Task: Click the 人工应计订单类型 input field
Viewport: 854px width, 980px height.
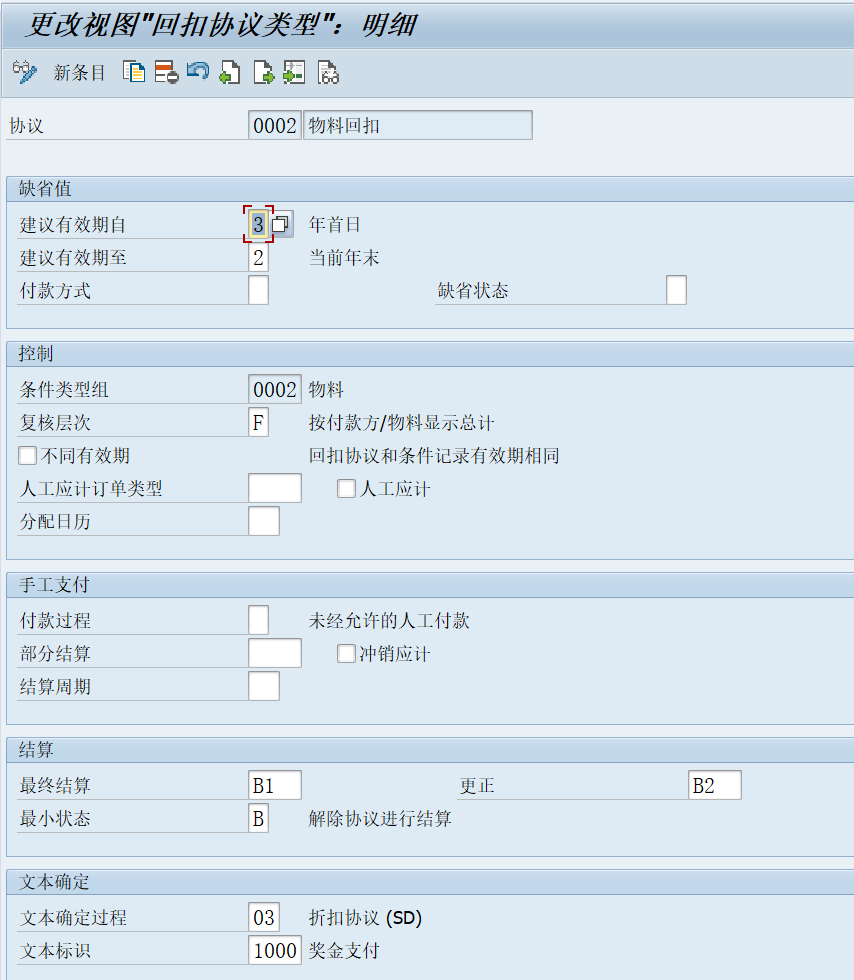Action: [275, 488]
